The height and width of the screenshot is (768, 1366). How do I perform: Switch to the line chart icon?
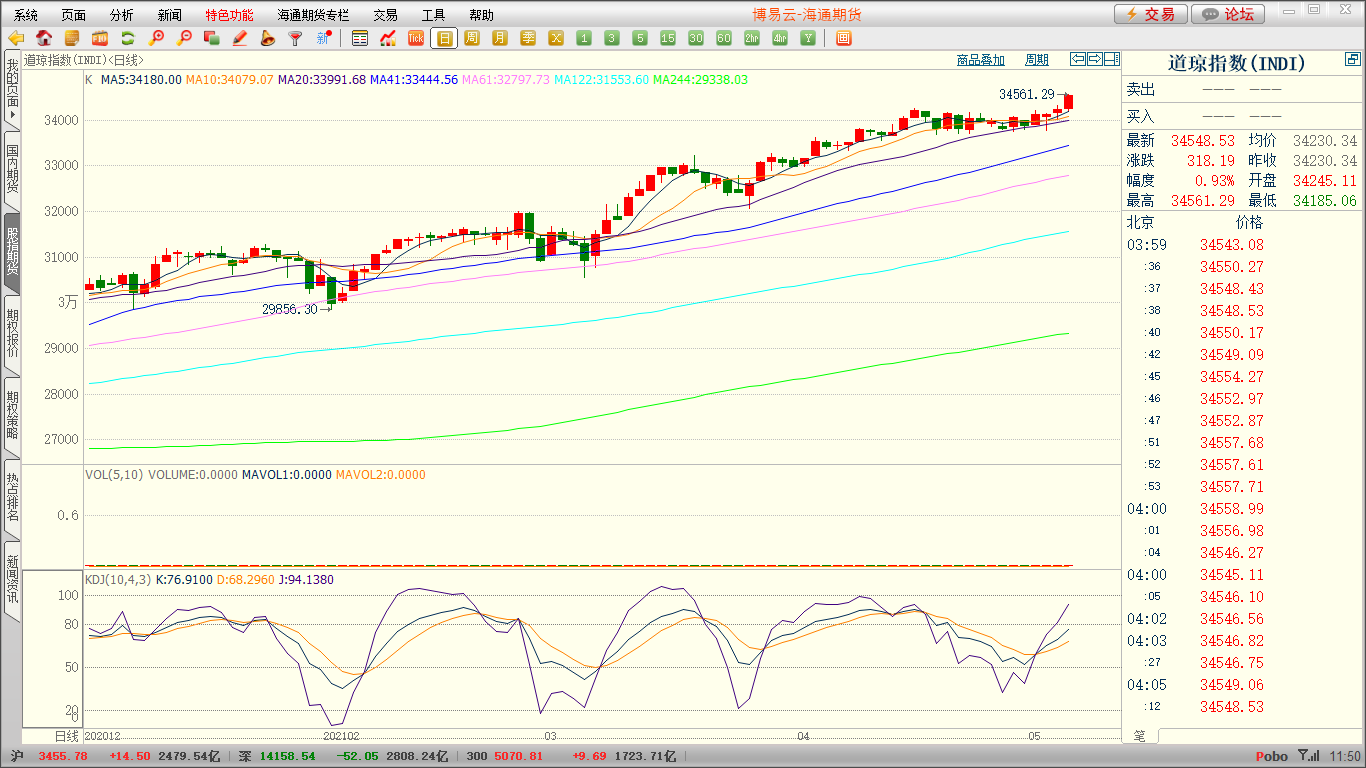coord(388,38)
